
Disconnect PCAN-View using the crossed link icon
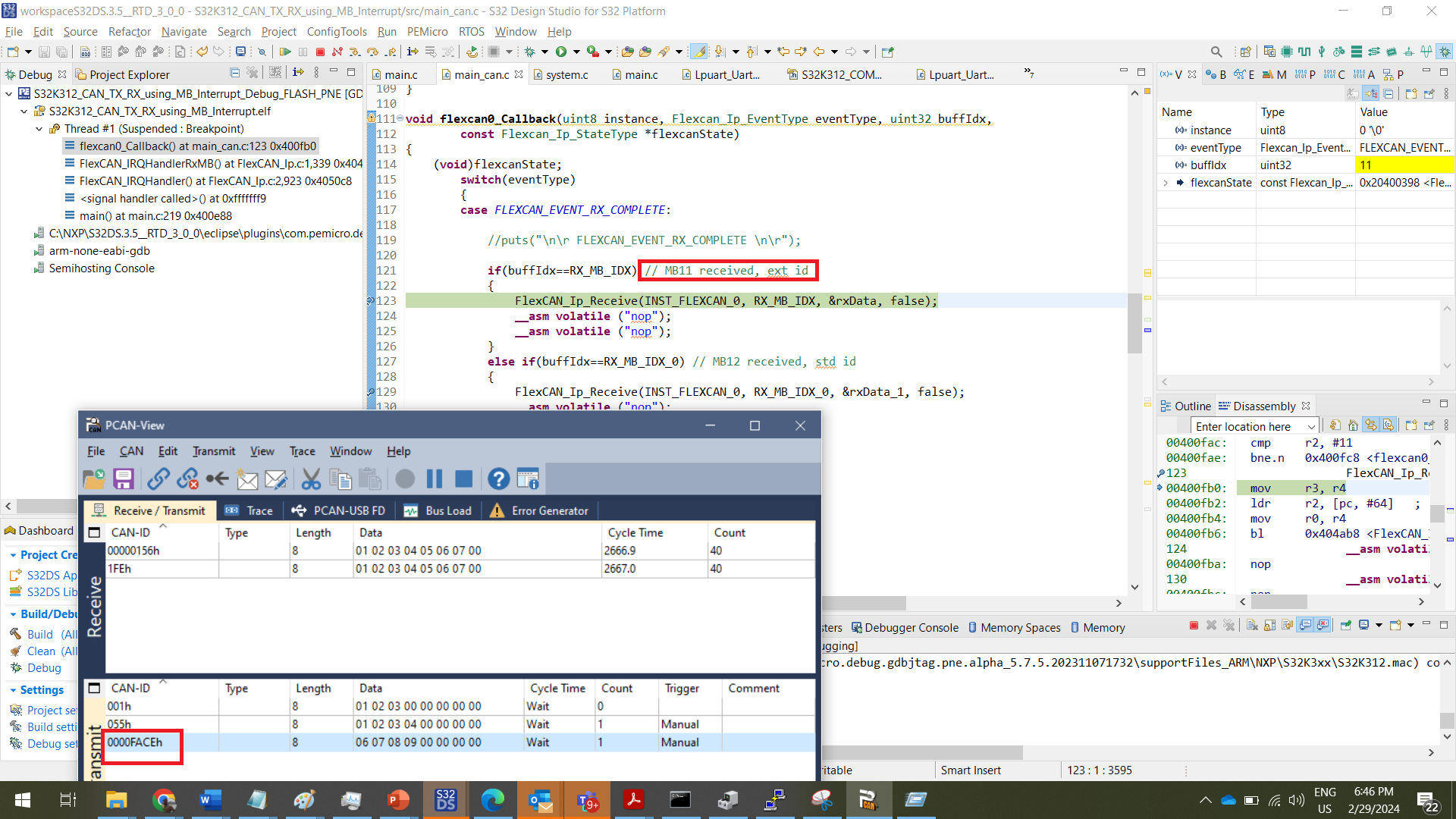tap(187, 479)
